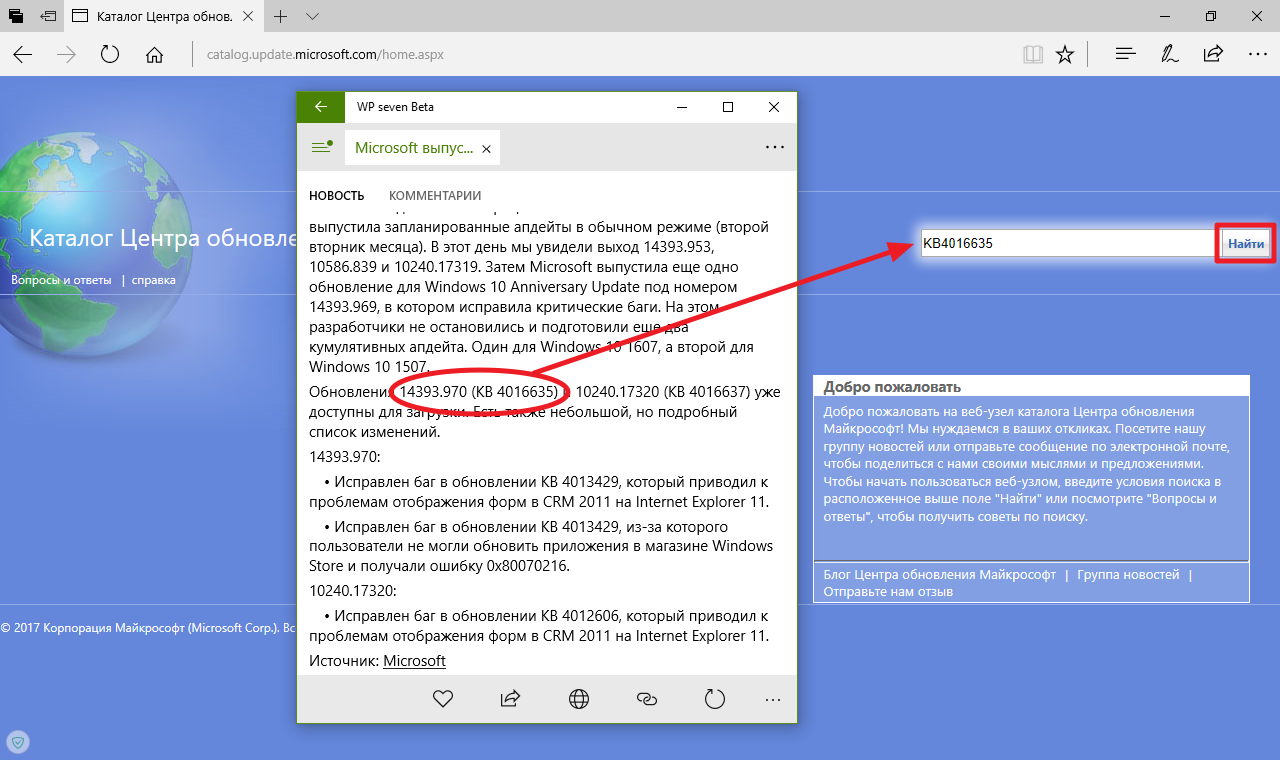
Task: Click the green back arrow in WP seven Beta
Action: 320,107
